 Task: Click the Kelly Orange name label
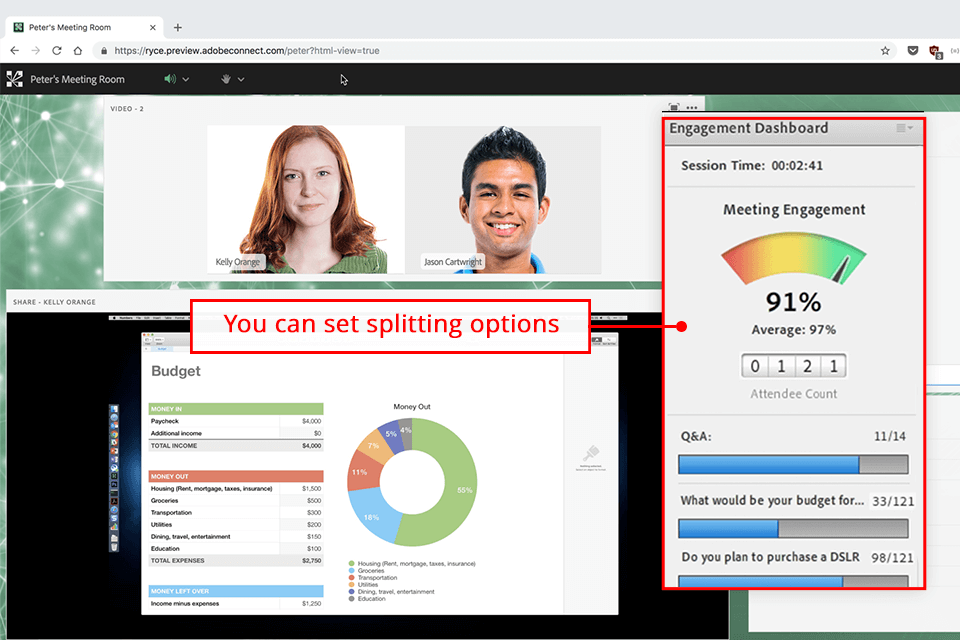click(238, 262)
